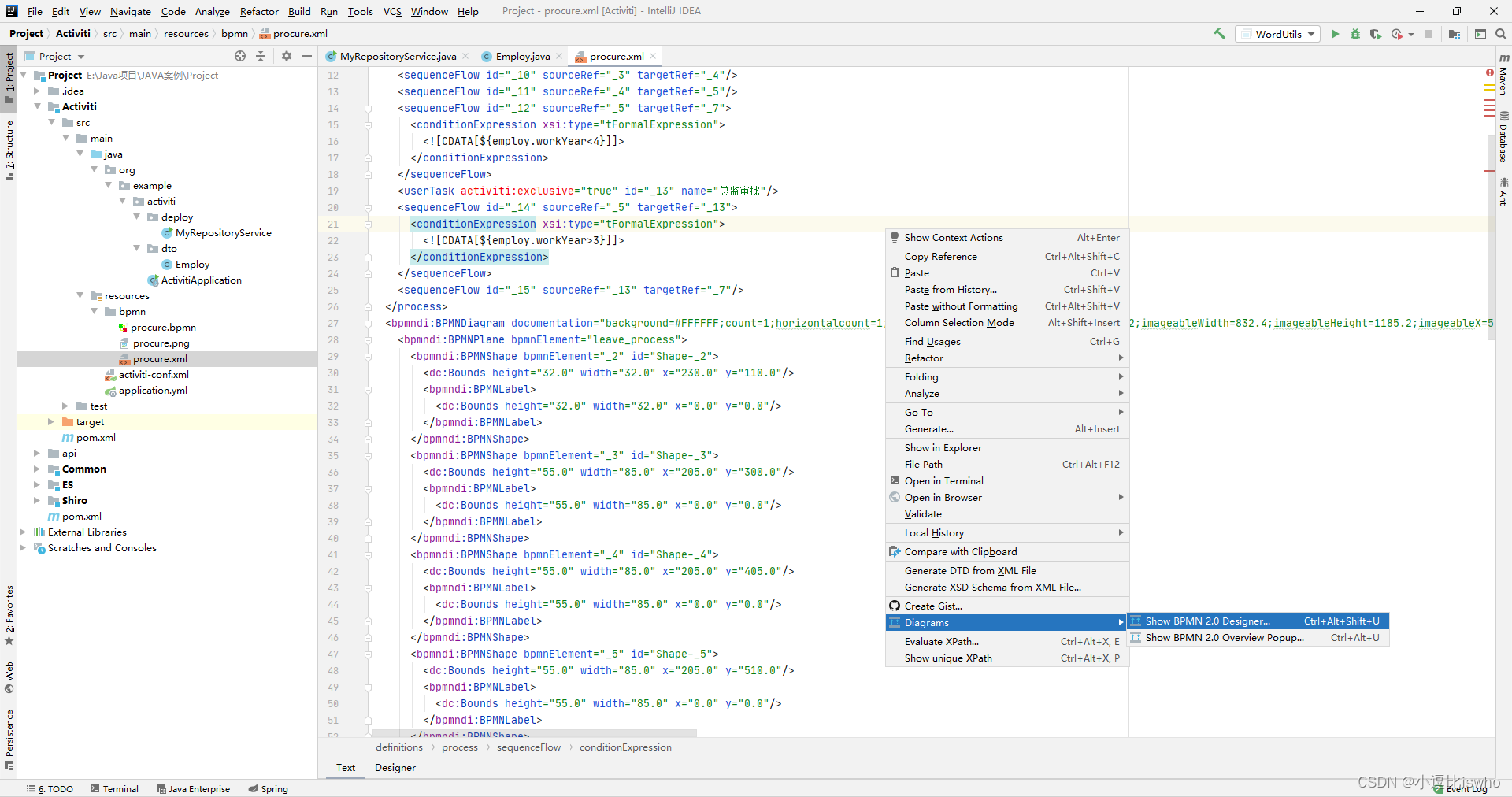Close the procure.xml editor tab
The width and height of the screenshot is (1512, 797).
[x=653, y=56]
